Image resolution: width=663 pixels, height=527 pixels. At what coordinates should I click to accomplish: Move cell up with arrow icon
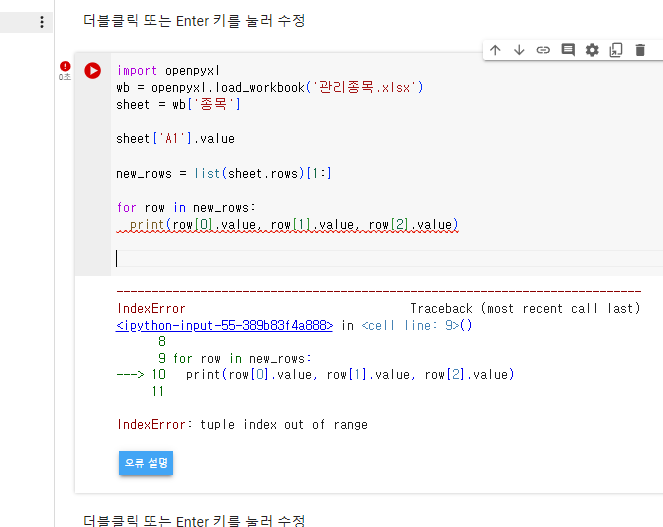coord(495,50)
